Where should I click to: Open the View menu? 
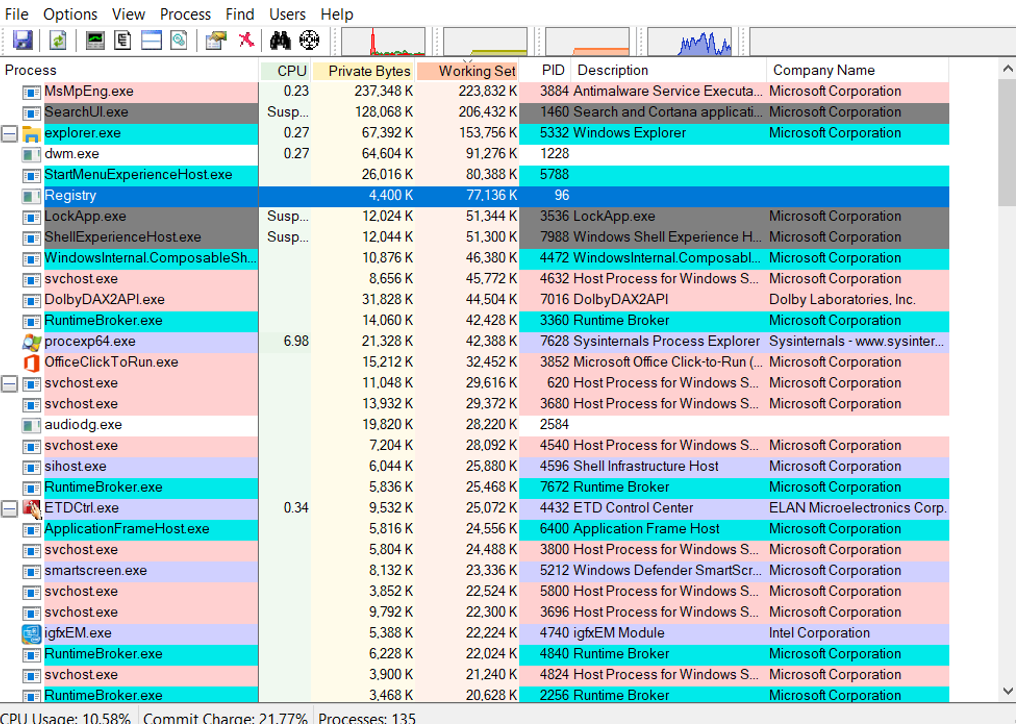128,14
